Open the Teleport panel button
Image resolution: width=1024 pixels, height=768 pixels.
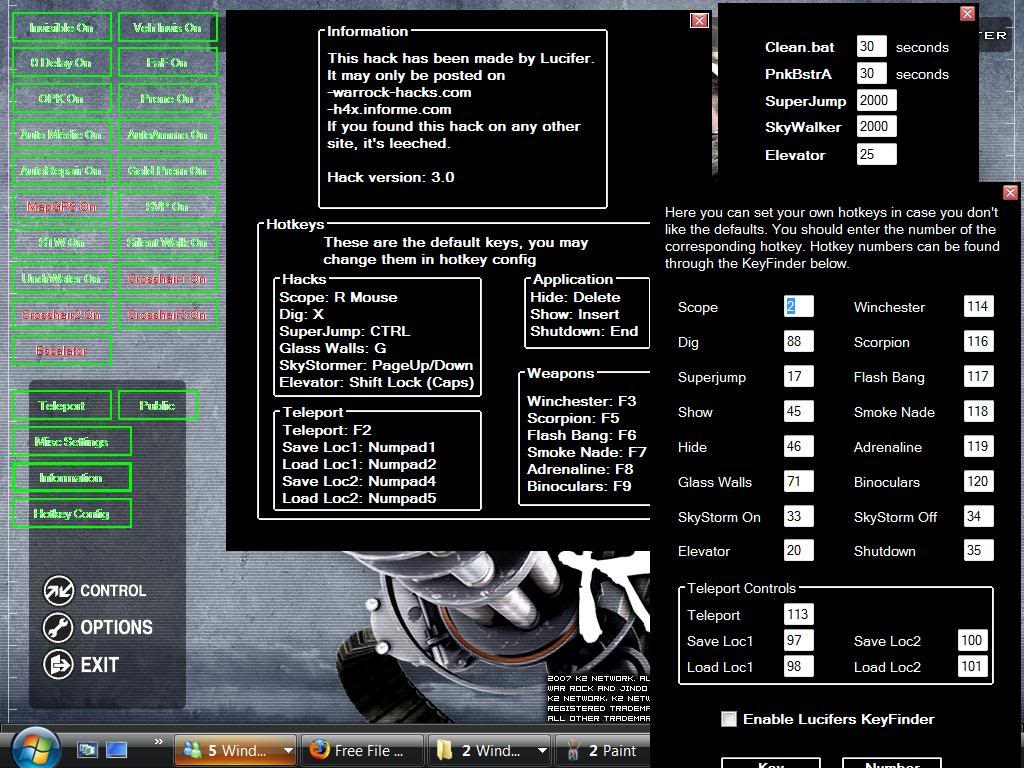pyautogui.click(x=61, y=406)
